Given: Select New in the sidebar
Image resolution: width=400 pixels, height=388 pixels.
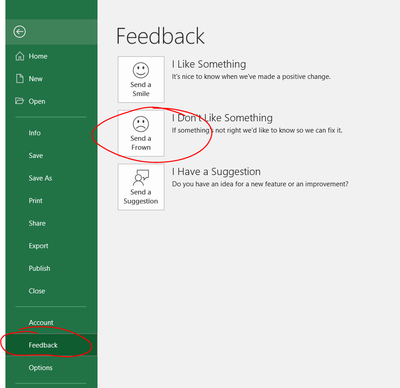Looking at the screenshot, I should coord(35,79).
